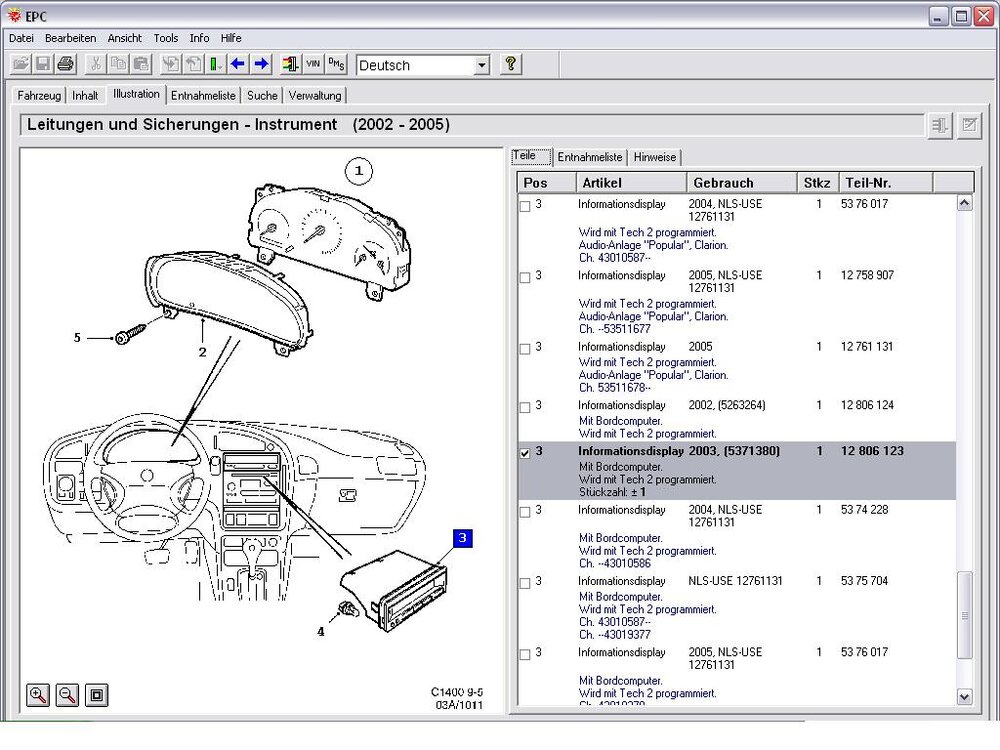Screen dimensions: 1000x750
Task: Open the Bearbeiten menu
Action: pyautogui.click(x=70, y=38)
